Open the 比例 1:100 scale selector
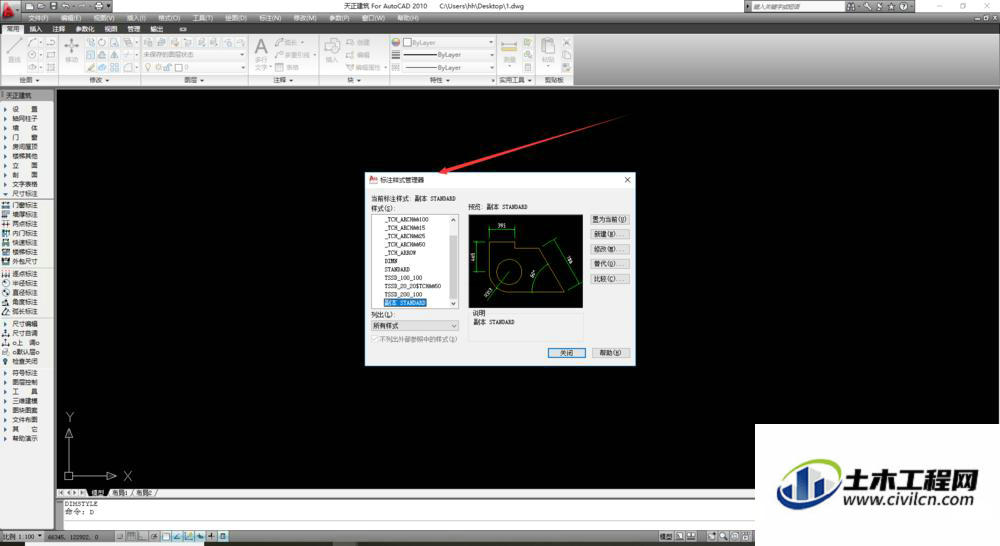 pos(22,536)
